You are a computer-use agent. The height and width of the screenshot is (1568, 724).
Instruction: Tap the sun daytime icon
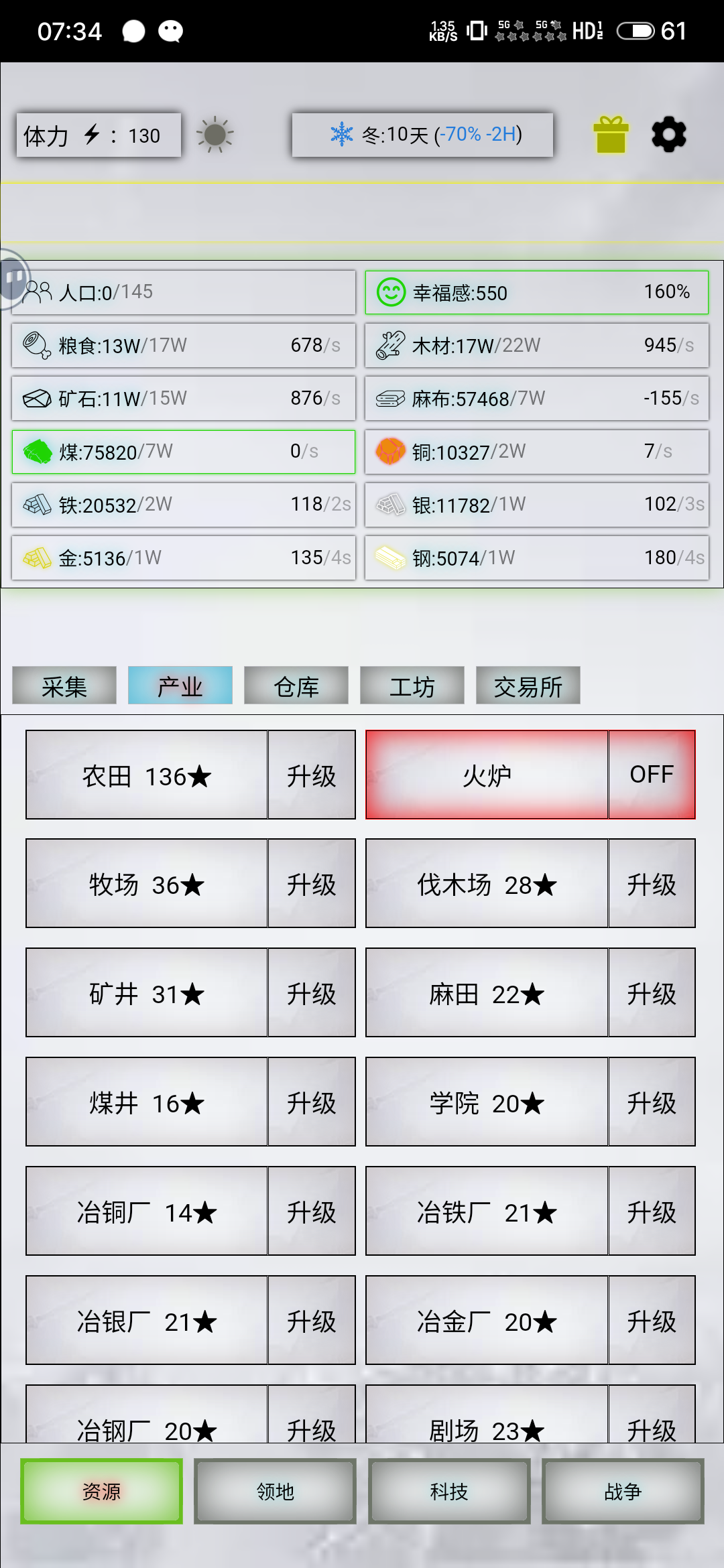(x=215, y=135)
